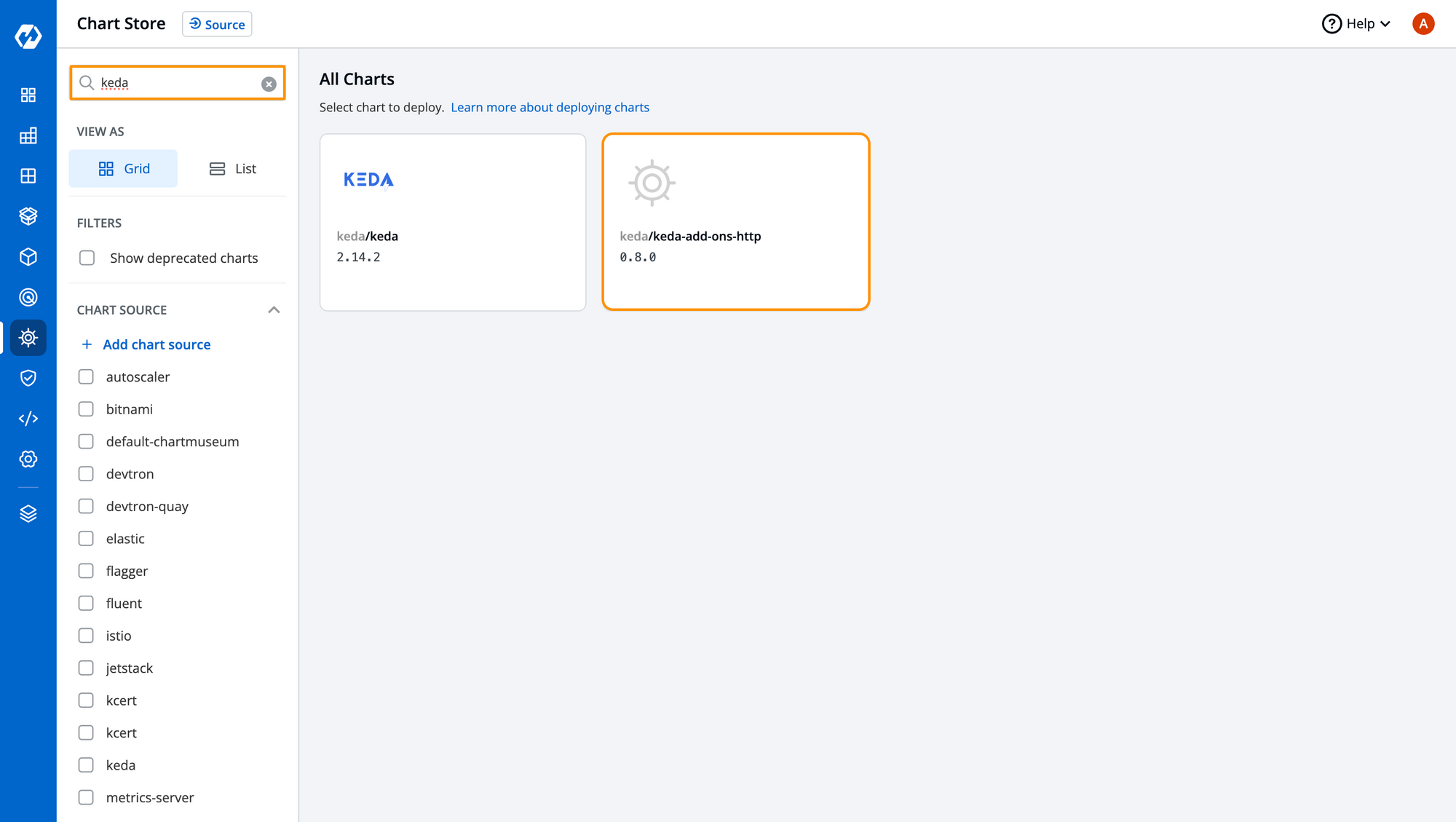Check the devtron chart source
Screen dimensions: 1456x822
coord(86,474)
